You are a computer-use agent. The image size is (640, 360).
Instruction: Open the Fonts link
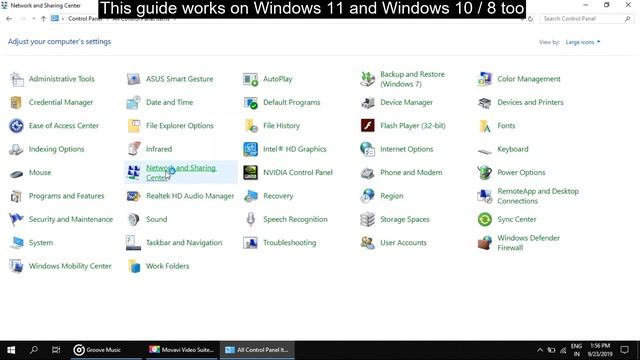(x=506, y=126)
